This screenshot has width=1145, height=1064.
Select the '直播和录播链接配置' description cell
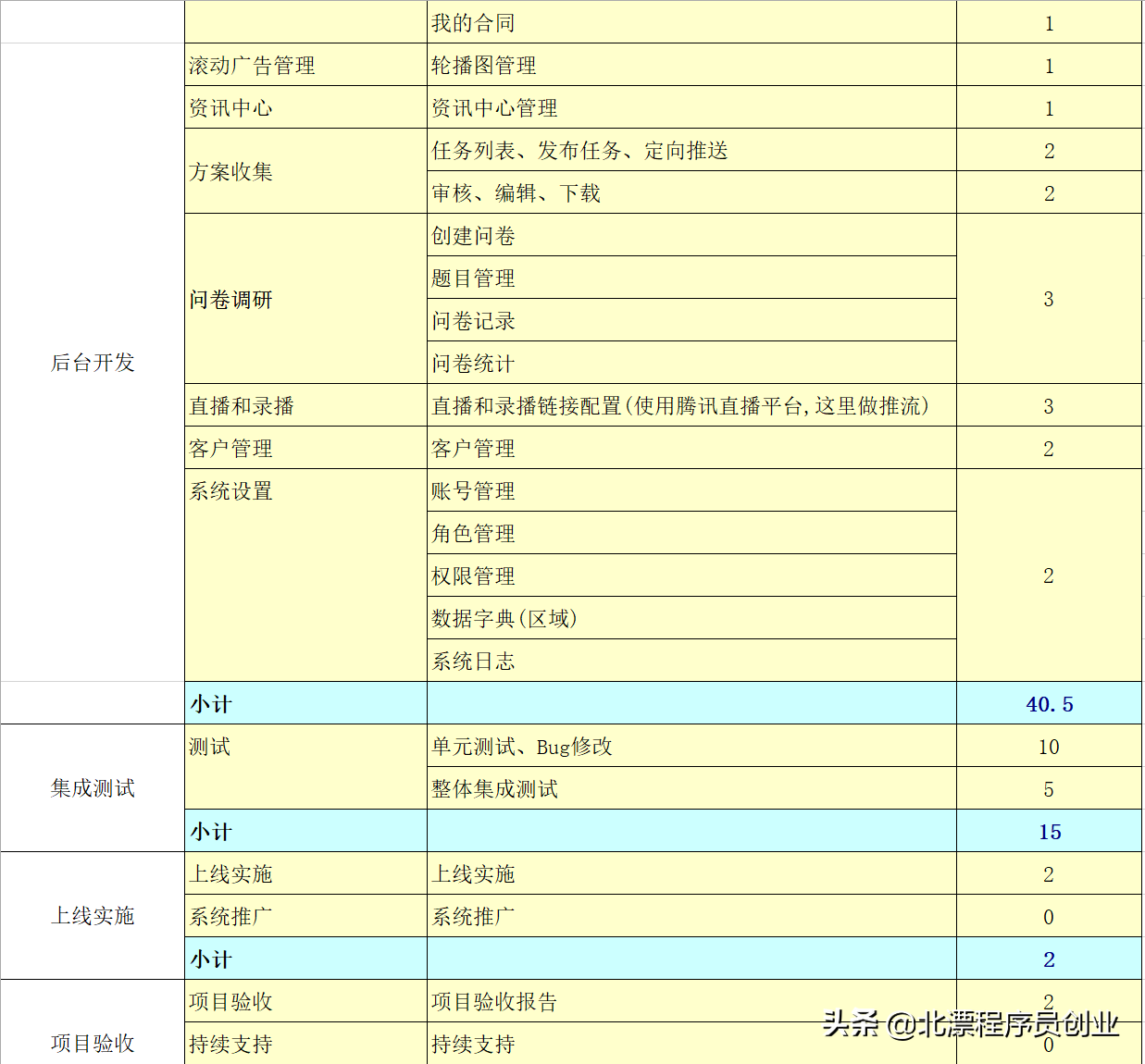click(x=691, y=405)
